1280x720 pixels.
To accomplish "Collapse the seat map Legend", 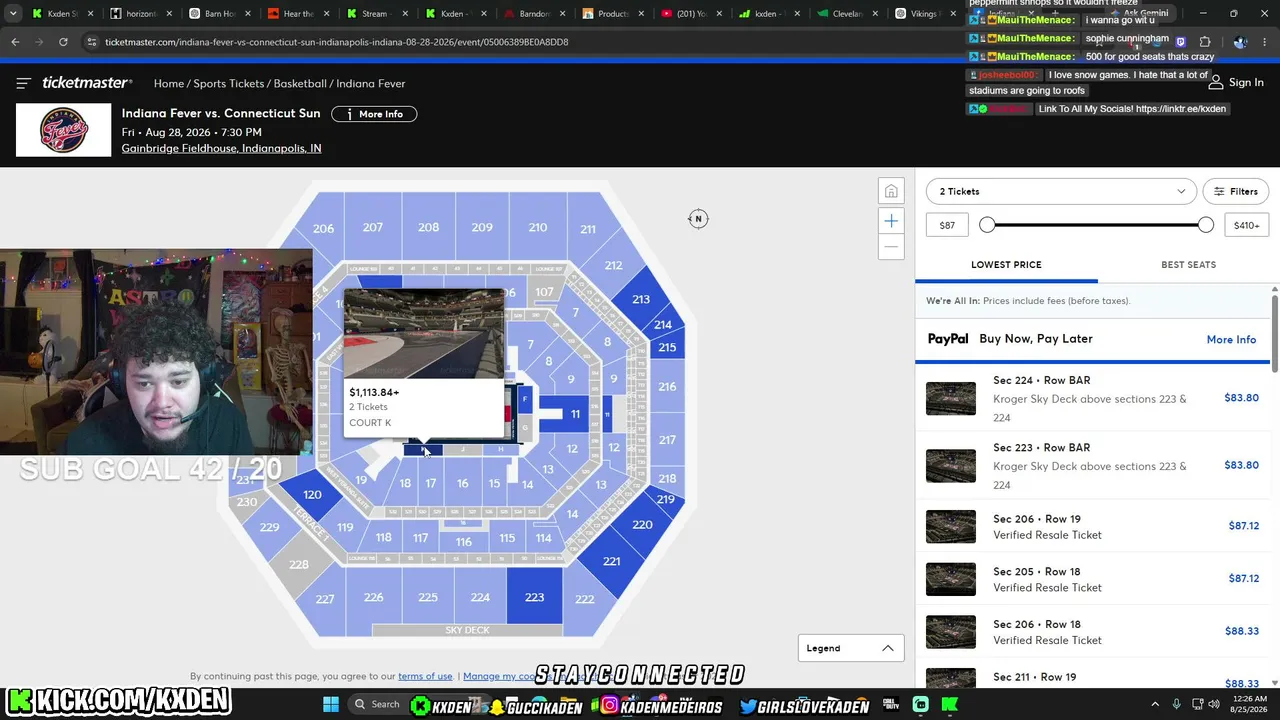I will coord(850,648).
